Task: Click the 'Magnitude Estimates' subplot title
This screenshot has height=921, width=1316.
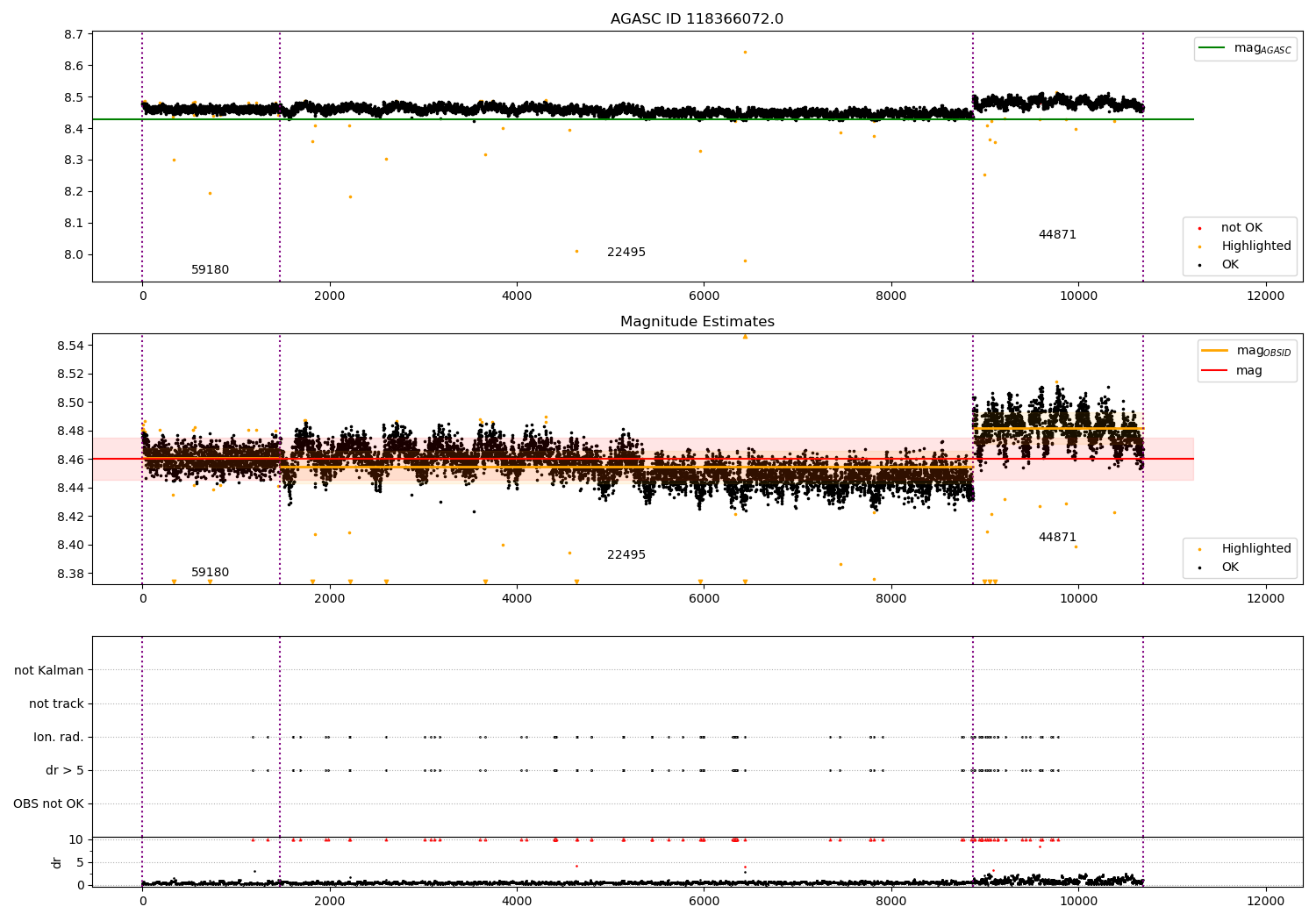Action: [x=697, y=322]
